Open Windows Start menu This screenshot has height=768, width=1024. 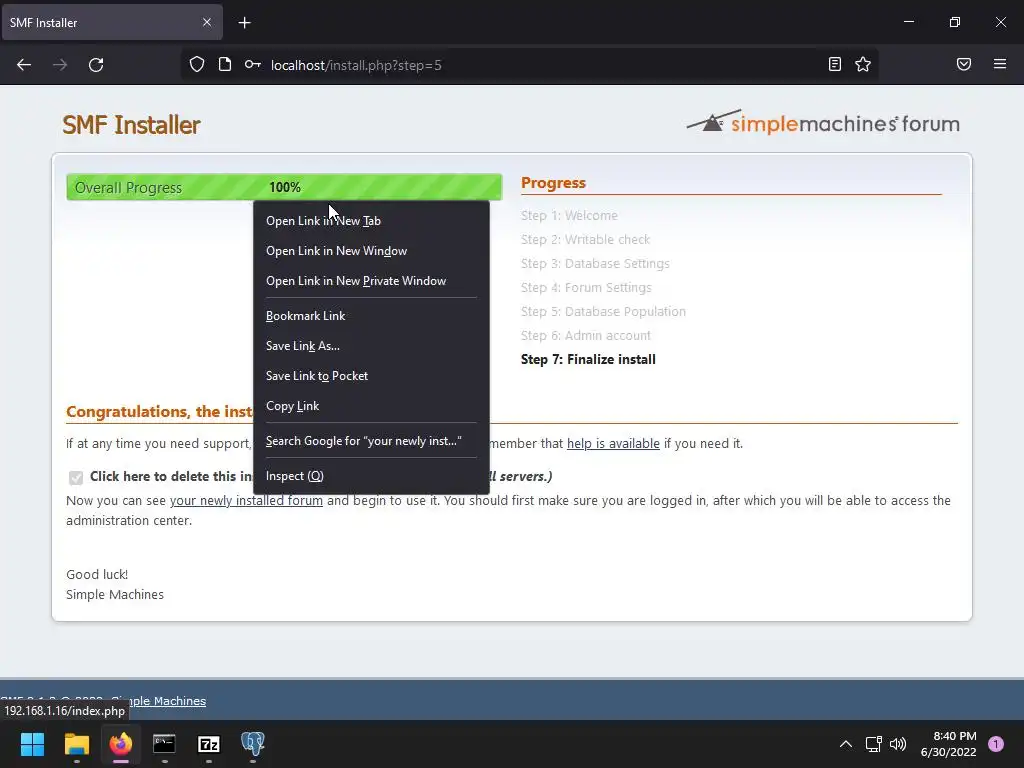click(32, 744)
